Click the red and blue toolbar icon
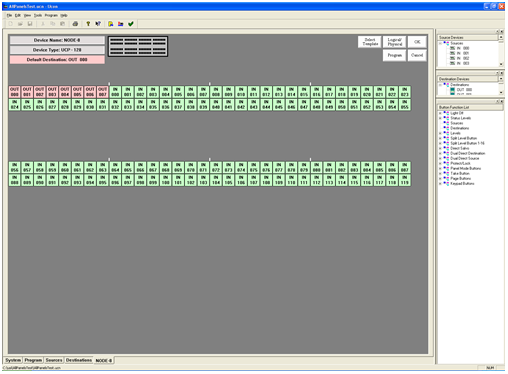 tap(121, 24)
